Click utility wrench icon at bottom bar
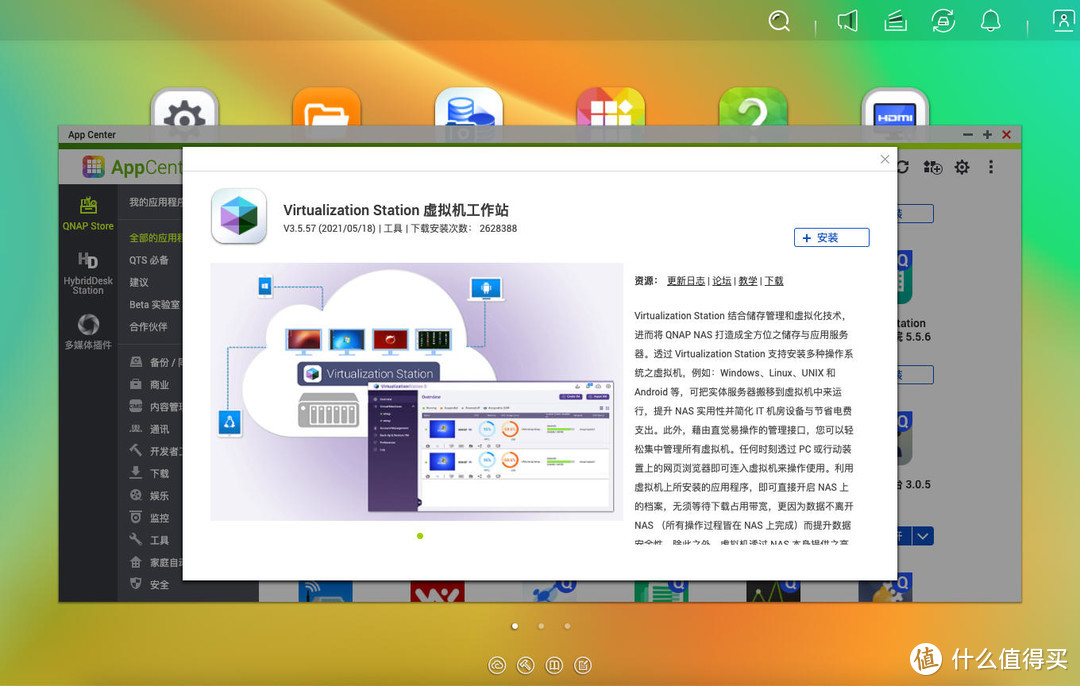Screen dimensions: 1080x686 526,665
